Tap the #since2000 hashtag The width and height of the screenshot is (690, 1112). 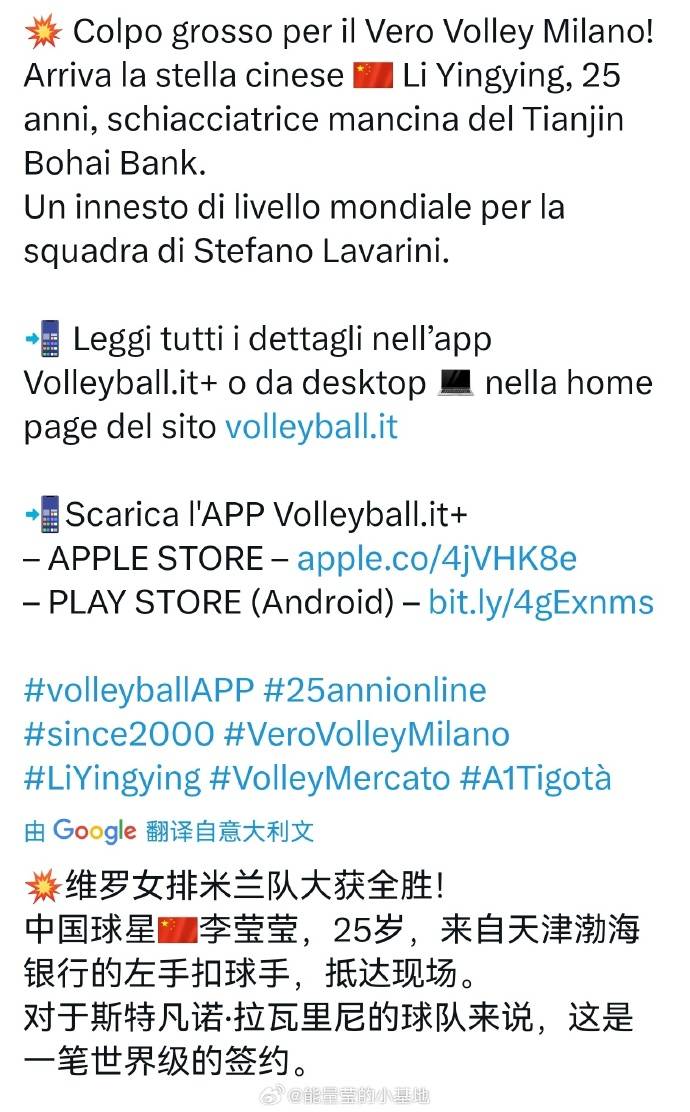click(119, 734)
